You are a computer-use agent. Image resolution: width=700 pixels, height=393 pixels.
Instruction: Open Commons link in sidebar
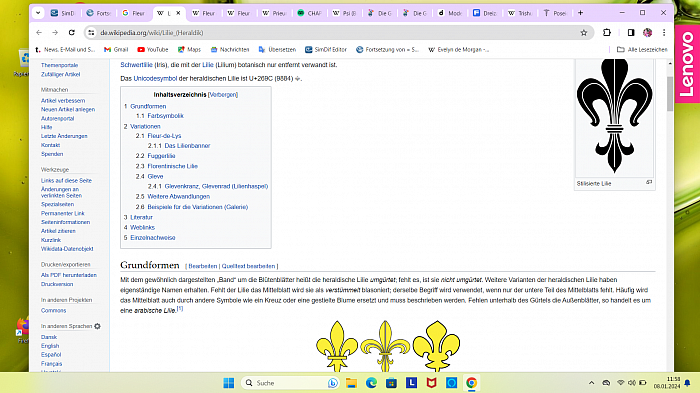(x=54, y=310)
